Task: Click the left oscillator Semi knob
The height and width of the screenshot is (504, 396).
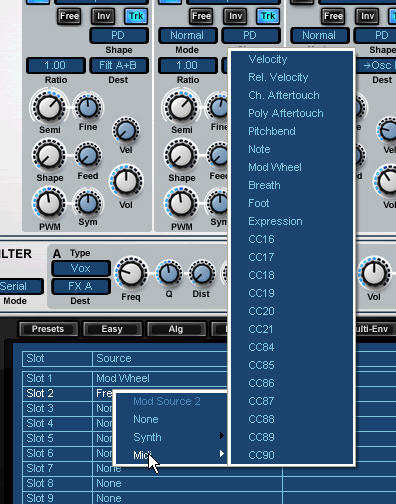Action: 49,108
